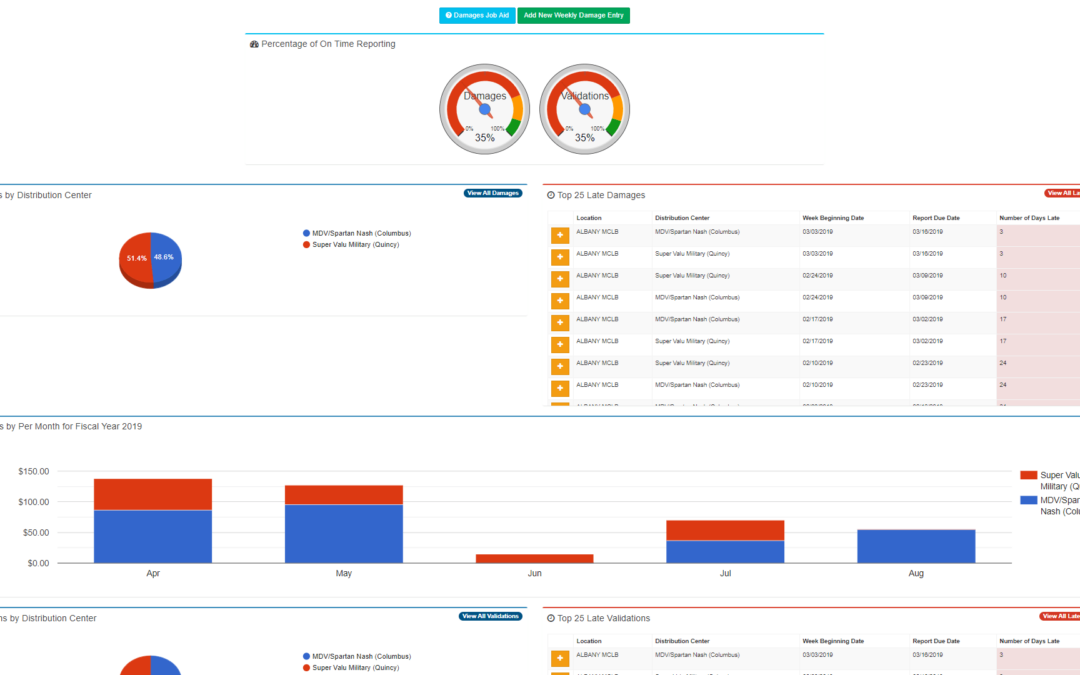Click the red June bar
The image size is (1080, 675).
pos(534,559)
